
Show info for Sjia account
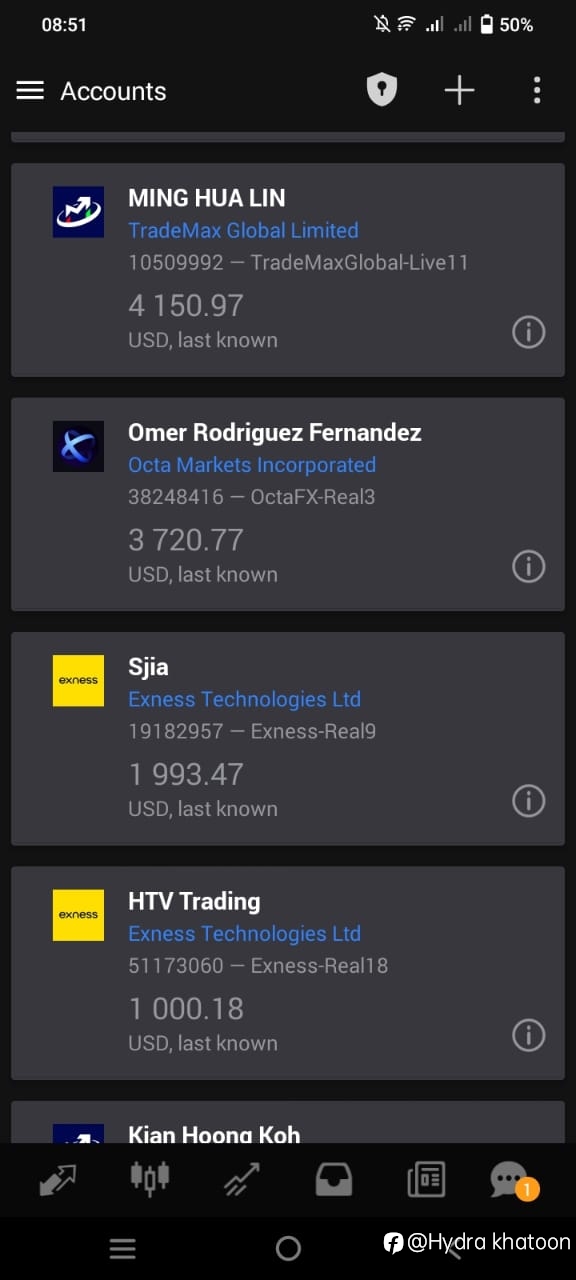pyautogui.click(x=529, y=800)
